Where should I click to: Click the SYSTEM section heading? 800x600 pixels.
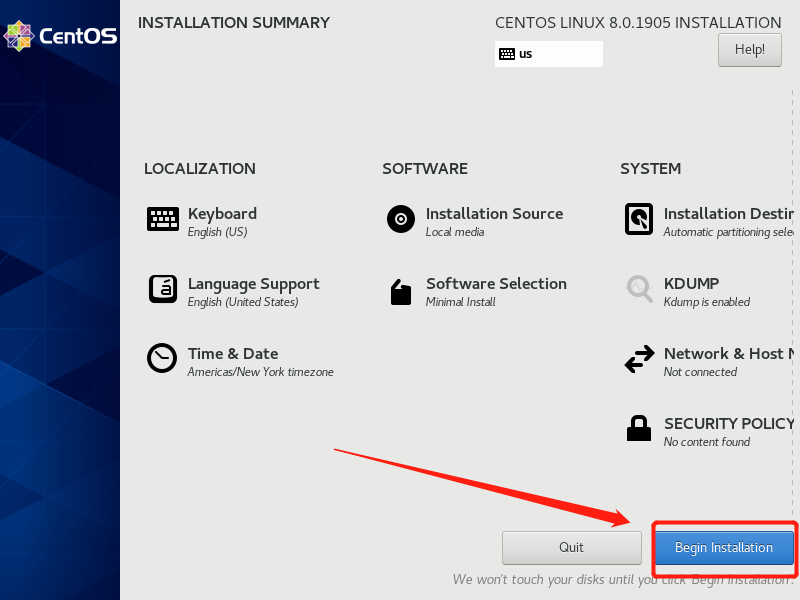[x=651, y=169]
